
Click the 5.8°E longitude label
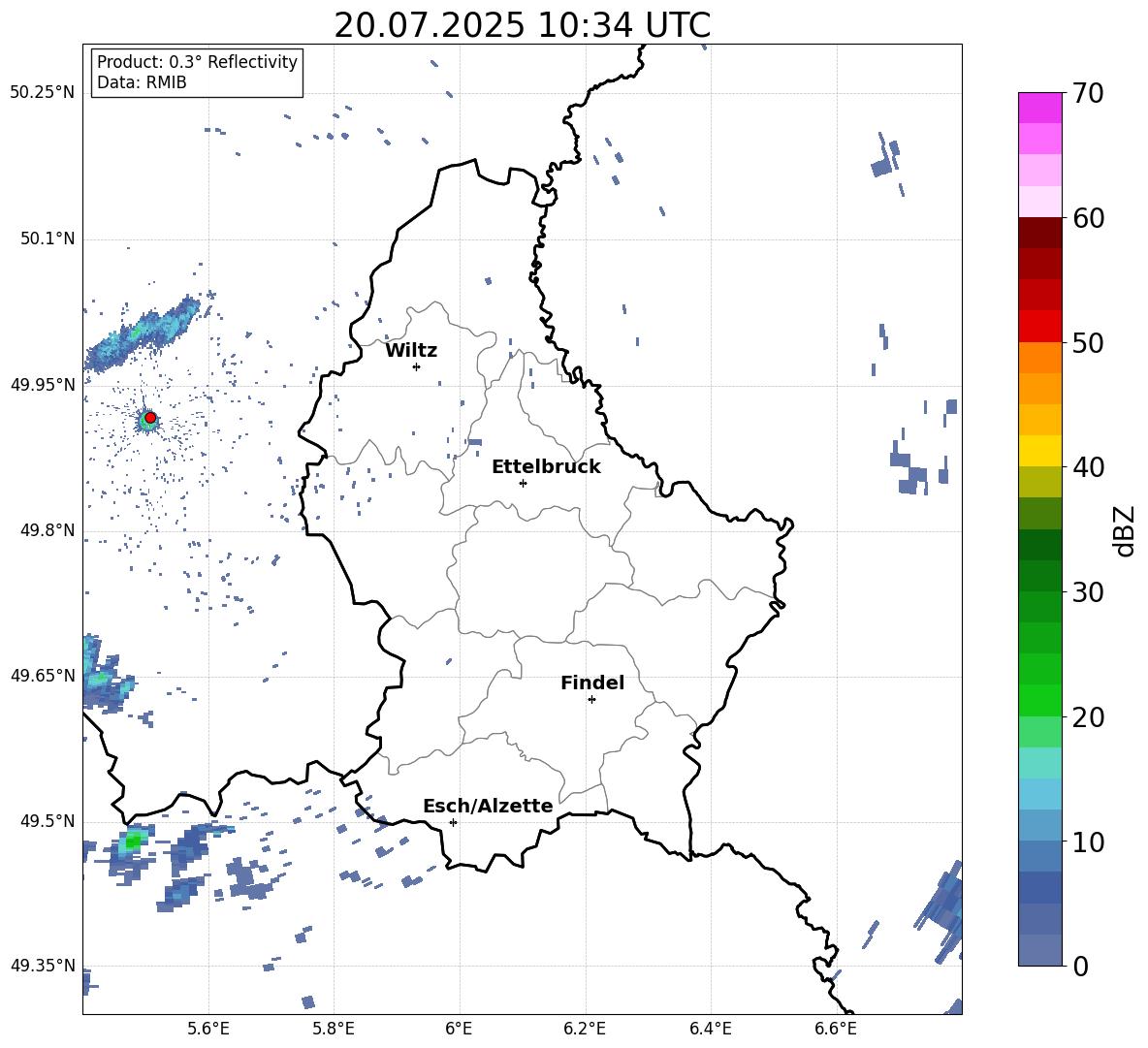[x=334, y=1030]
